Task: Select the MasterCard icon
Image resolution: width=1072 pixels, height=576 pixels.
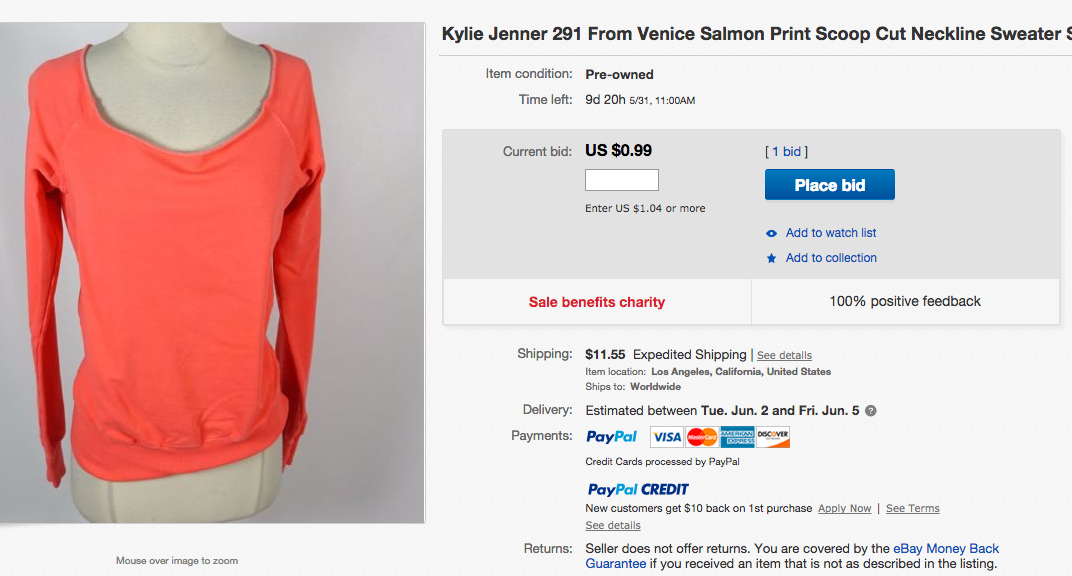Action: click(x=702, y=437)
